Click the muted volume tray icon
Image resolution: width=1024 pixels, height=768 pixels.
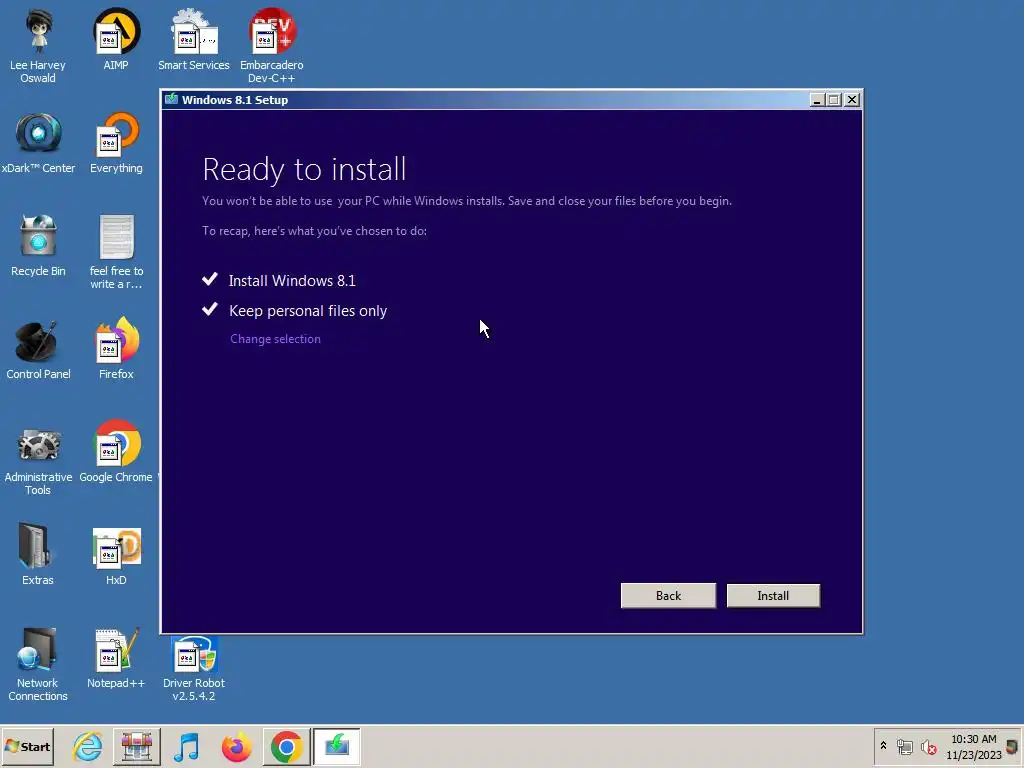coord(928,746)
